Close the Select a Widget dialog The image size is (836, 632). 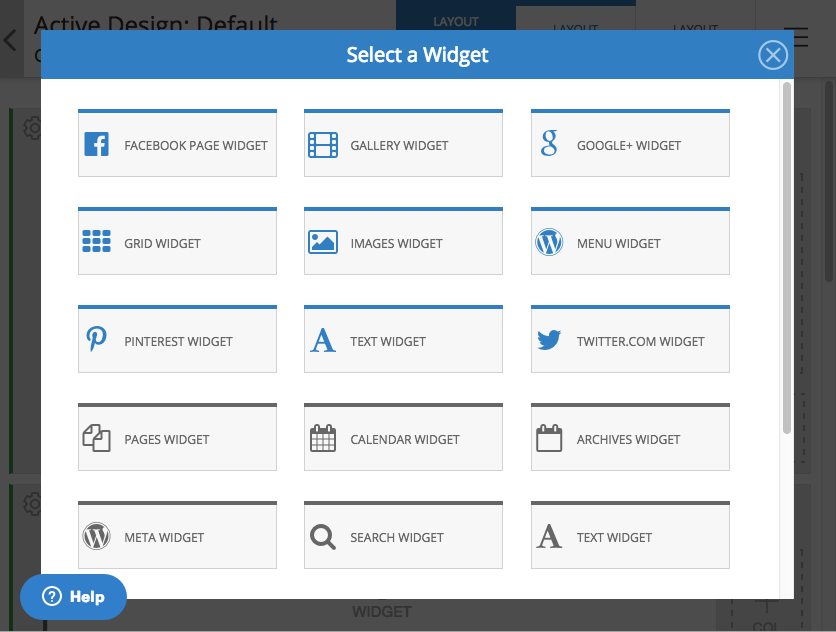click(773, 54)
